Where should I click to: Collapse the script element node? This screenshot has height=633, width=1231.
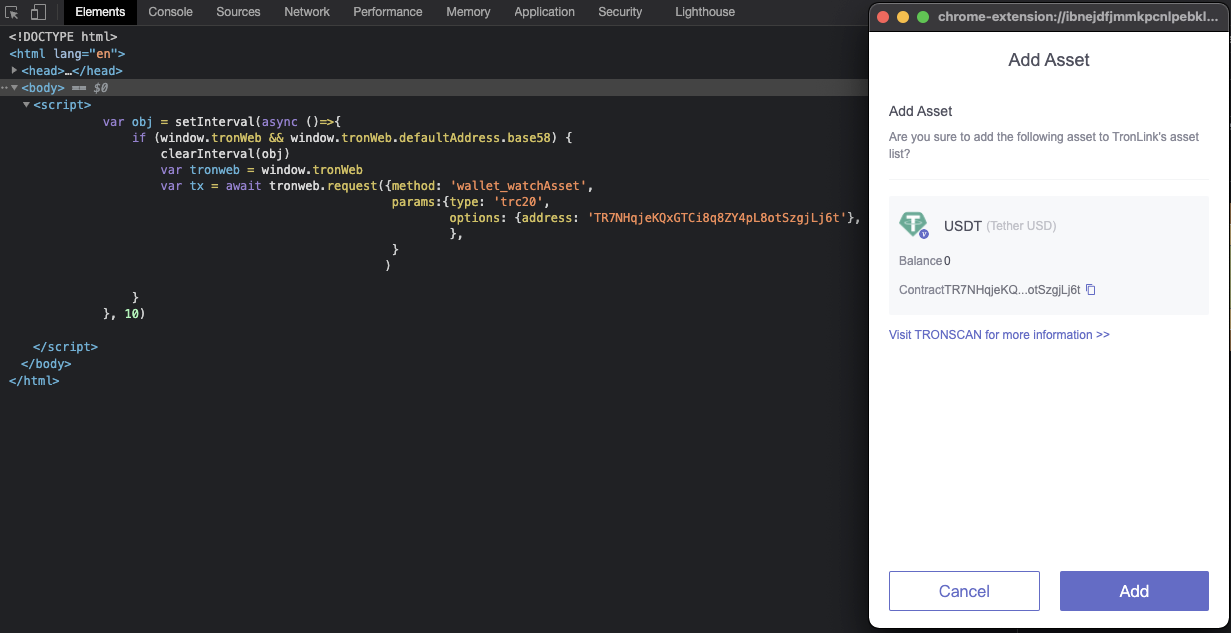click(26, 104)
